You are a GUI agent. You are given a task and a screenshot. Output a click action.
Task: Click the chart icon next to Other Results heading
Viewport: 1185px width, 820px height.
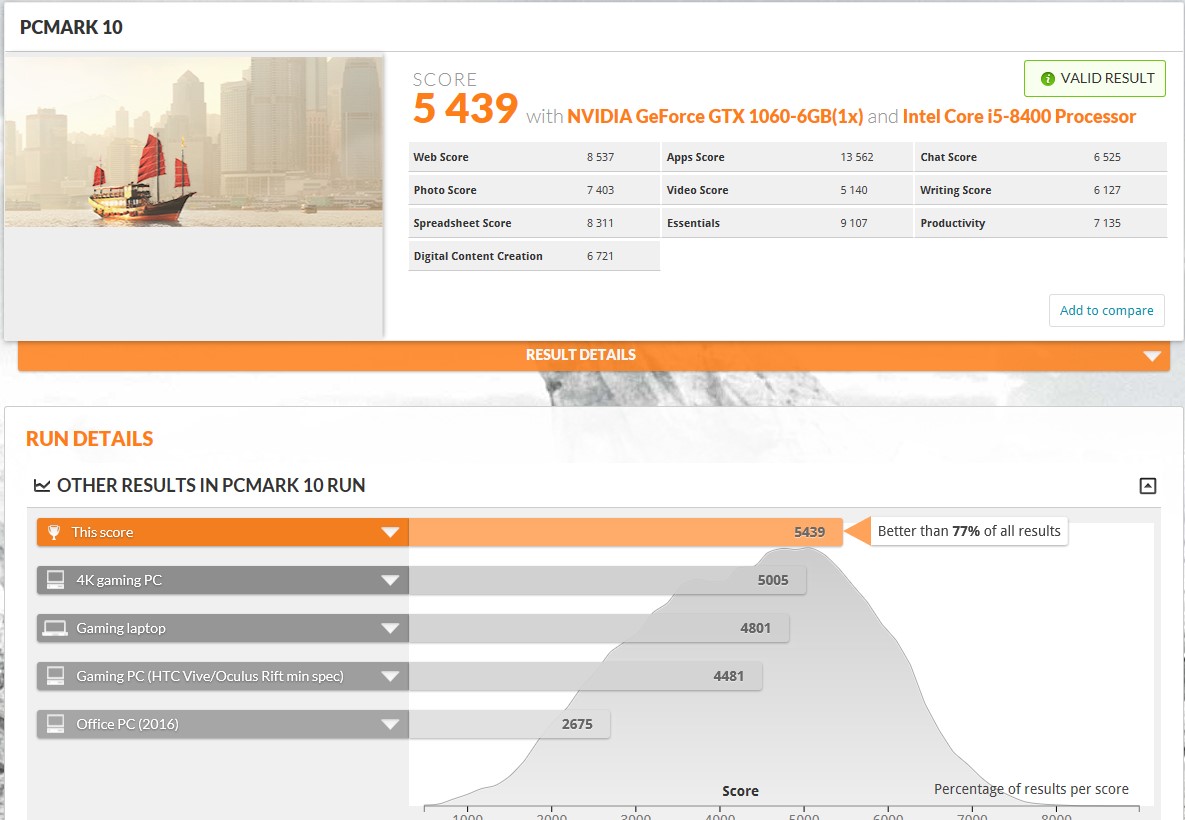42,485
